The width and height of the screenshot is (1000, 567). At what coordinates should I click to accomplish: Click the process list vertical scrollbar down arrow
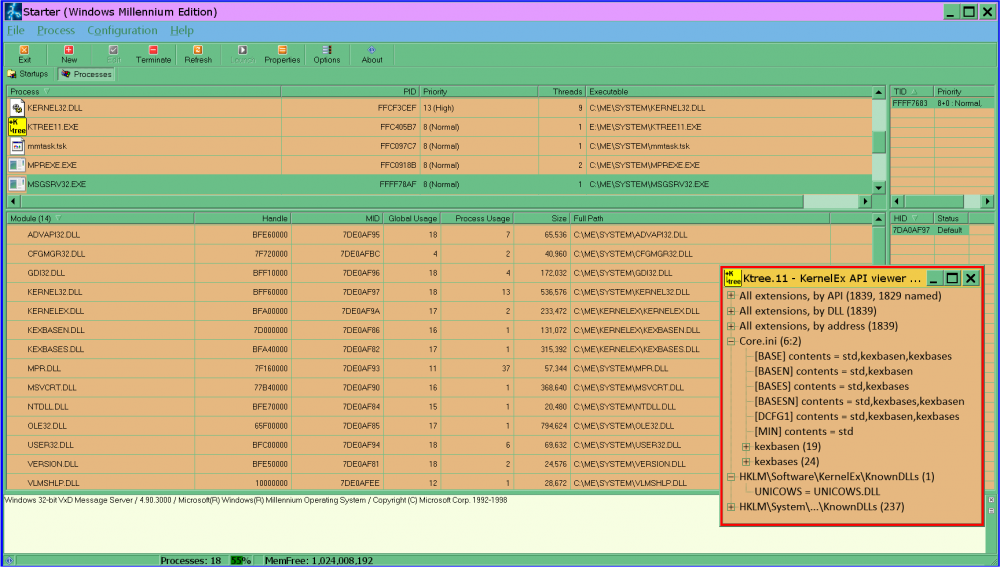coord(879,187)
